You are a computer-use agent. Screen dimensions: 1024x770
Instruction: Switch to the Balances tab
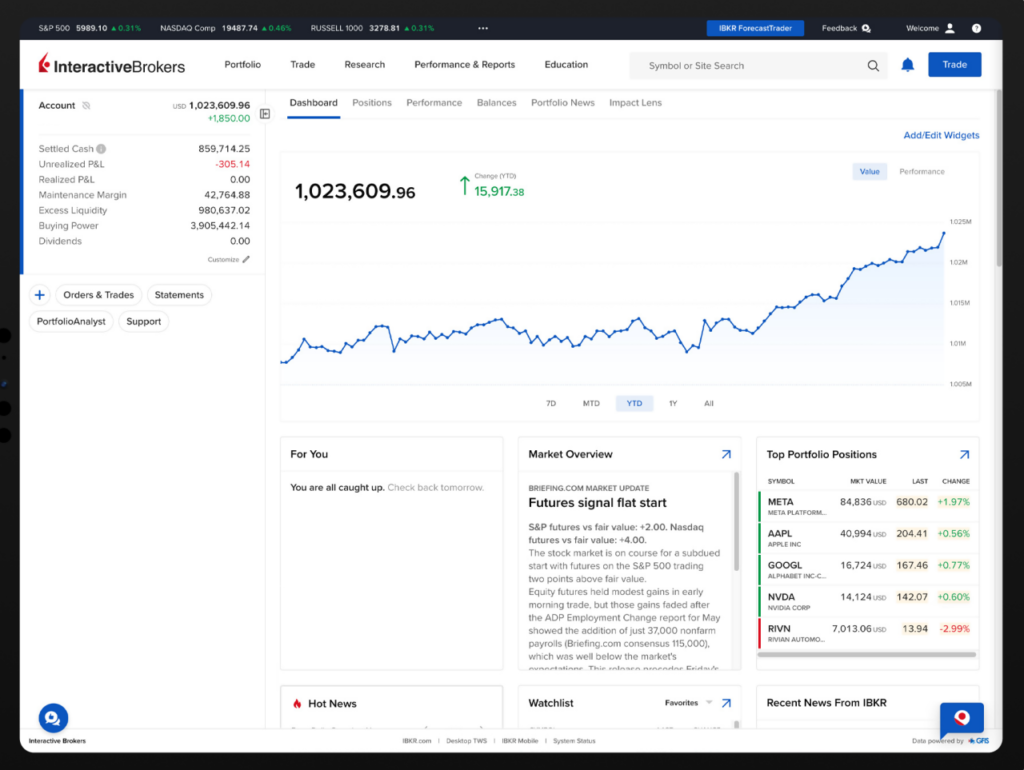(x=496, y=103)
